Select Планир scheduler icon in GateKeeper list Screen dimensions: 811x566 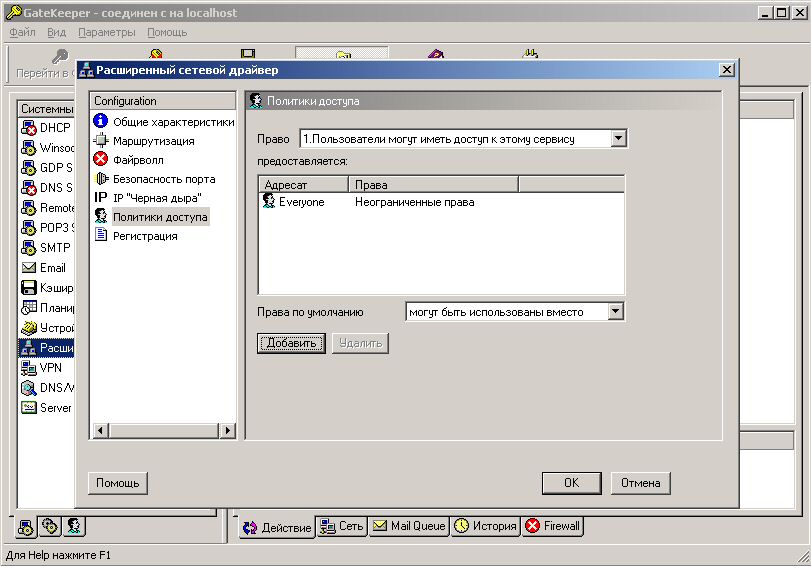click(x=28, y=308)
